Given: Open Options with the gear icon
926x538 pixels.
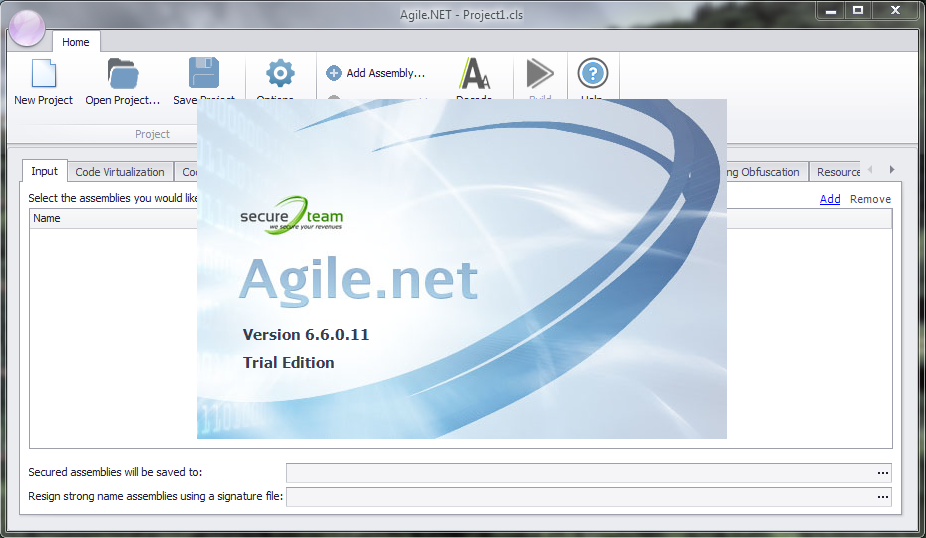Looking at the screenshot, I should click(280, 73).
